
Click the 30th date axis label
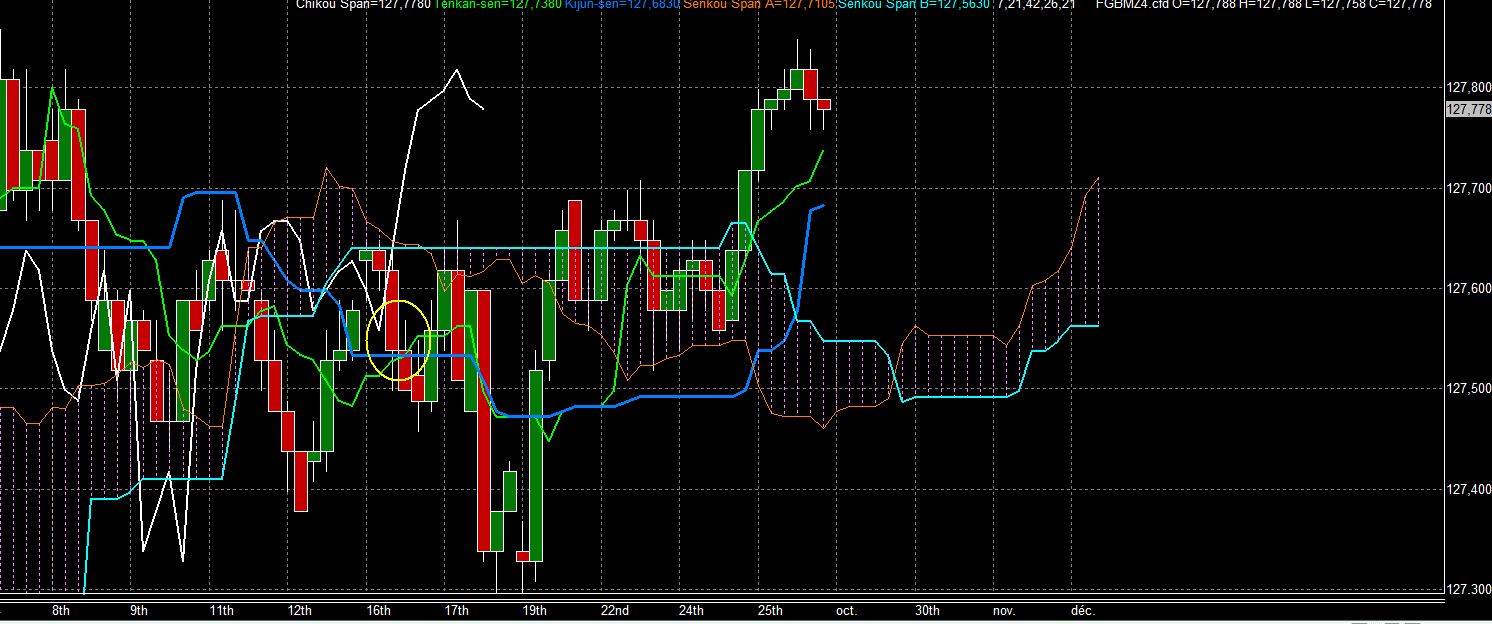coord(927,610)
